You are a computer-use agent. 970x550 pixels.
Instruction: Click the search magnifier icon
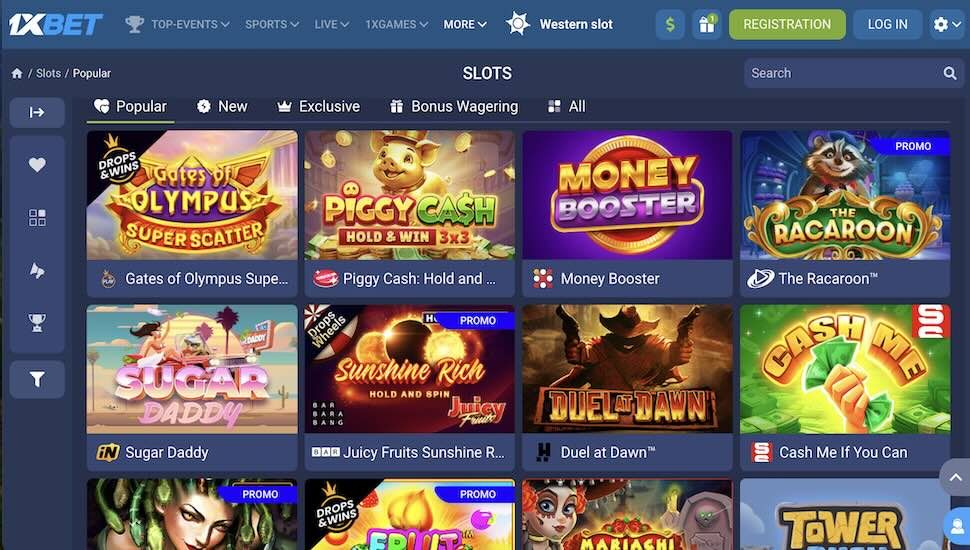[950, 73]
